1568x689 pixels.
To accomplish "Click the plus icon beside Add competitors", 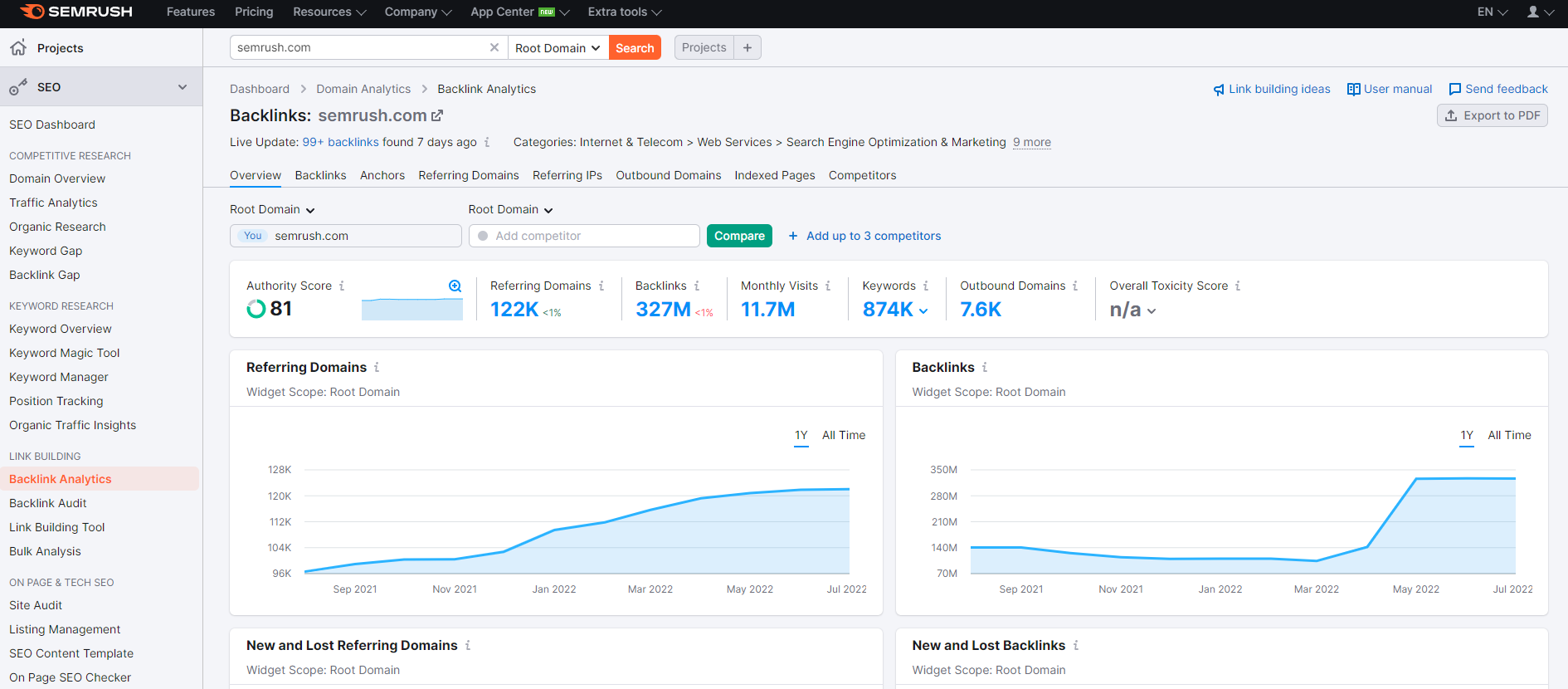I will pos(793,236).
